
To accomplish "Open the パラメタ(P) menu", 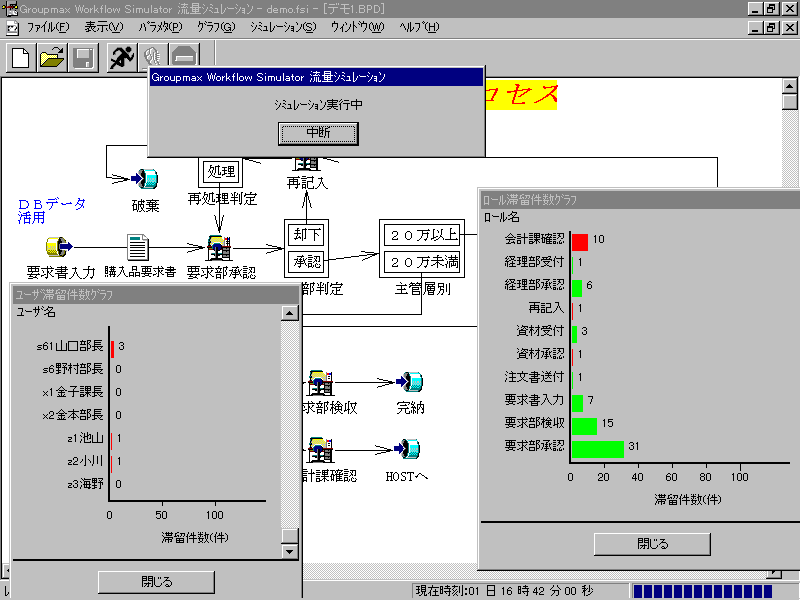I will point(160,27).
